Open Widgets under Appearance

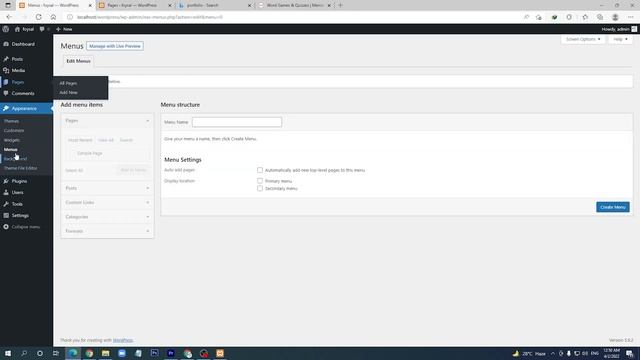[12, 140]
